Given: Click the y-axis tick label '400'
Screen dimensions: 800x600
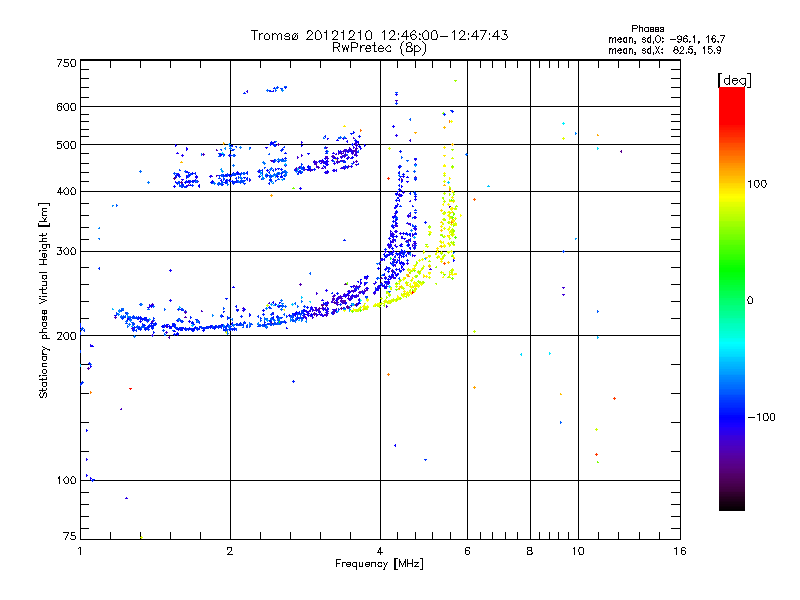Looking at the screenshot, I should [x=66, y=191].
